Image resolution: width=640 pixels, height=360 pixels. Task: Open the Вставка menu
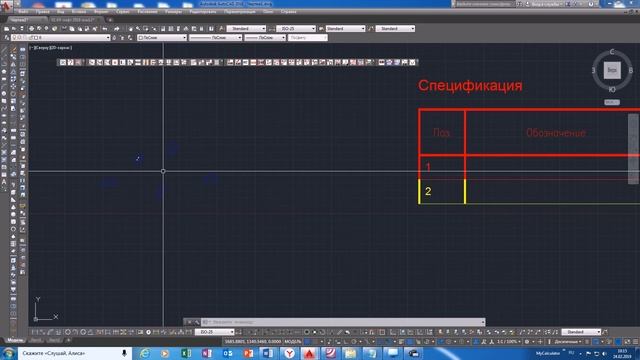79,12
